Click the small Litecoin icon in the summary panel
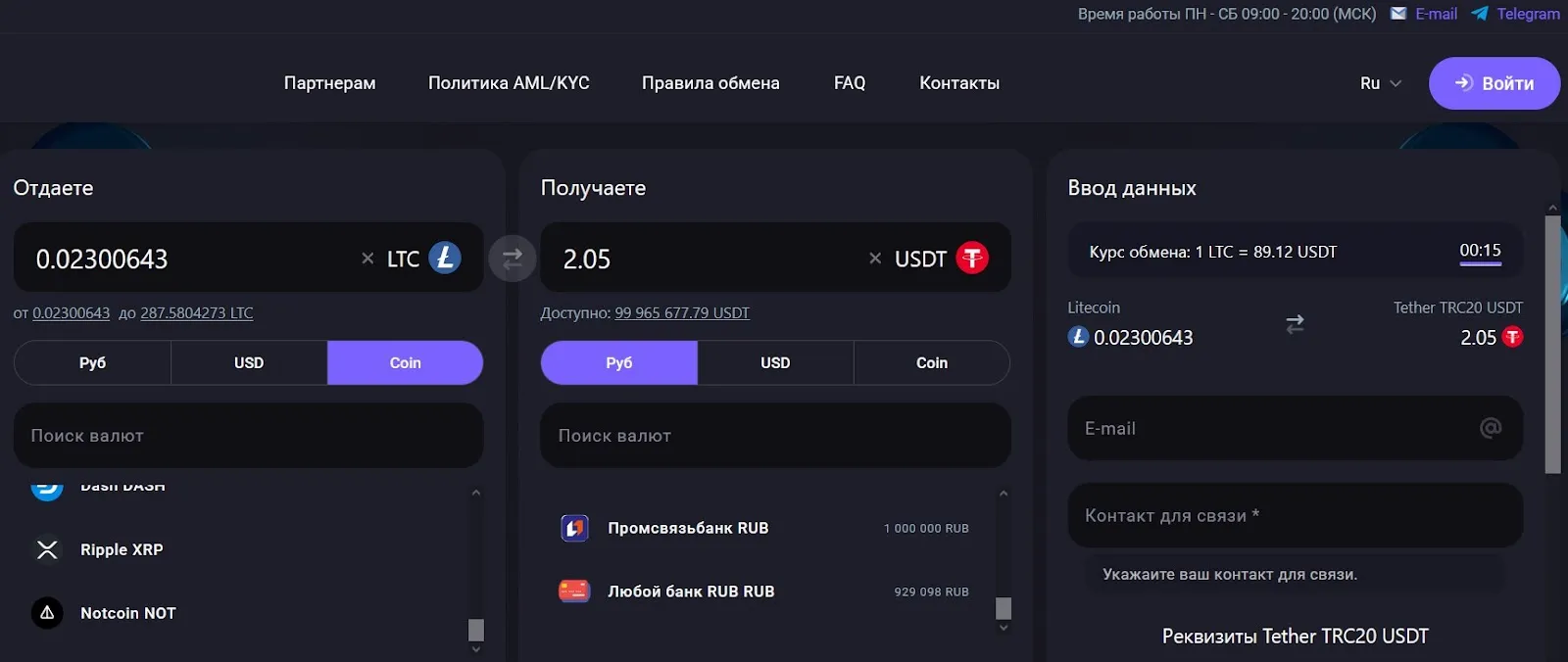Viewport: 1568px width, 662px height. point(1078,337)
